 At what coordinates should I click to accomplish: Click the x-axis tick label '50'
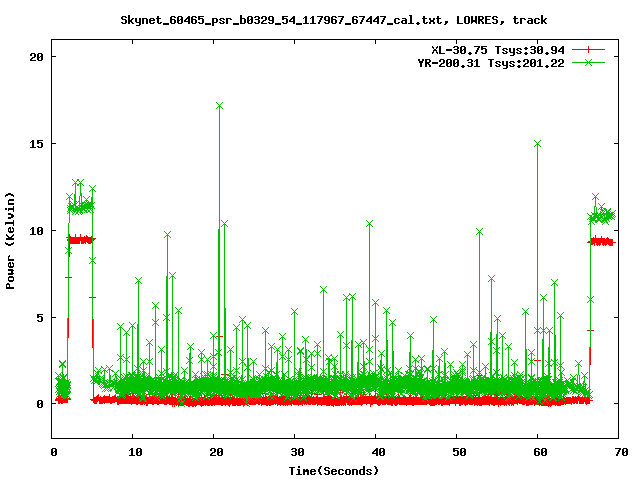click(459, 452)
